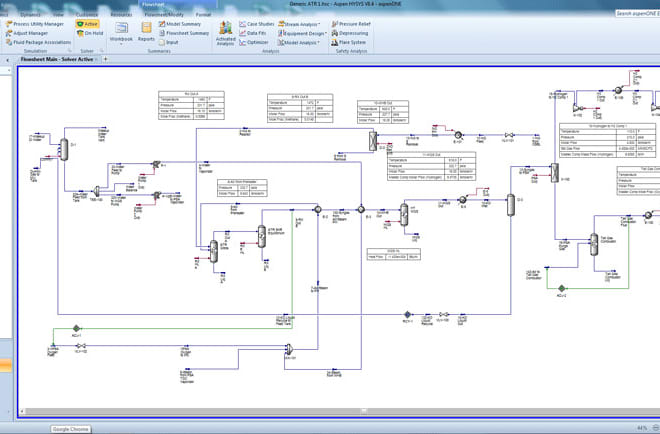660x434 pixels.
Task: Select the pump on the water feed line
Action: click(x=156, y=165)
